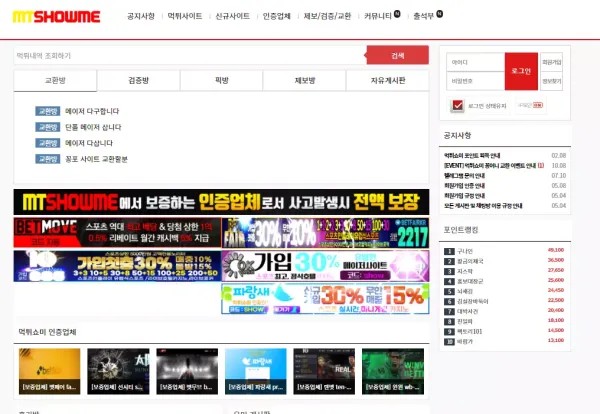Image resolution: width=600 pixels, height=414 pixels.
Task: Click ranked user 황금의제국
Action: click(470, 261)
